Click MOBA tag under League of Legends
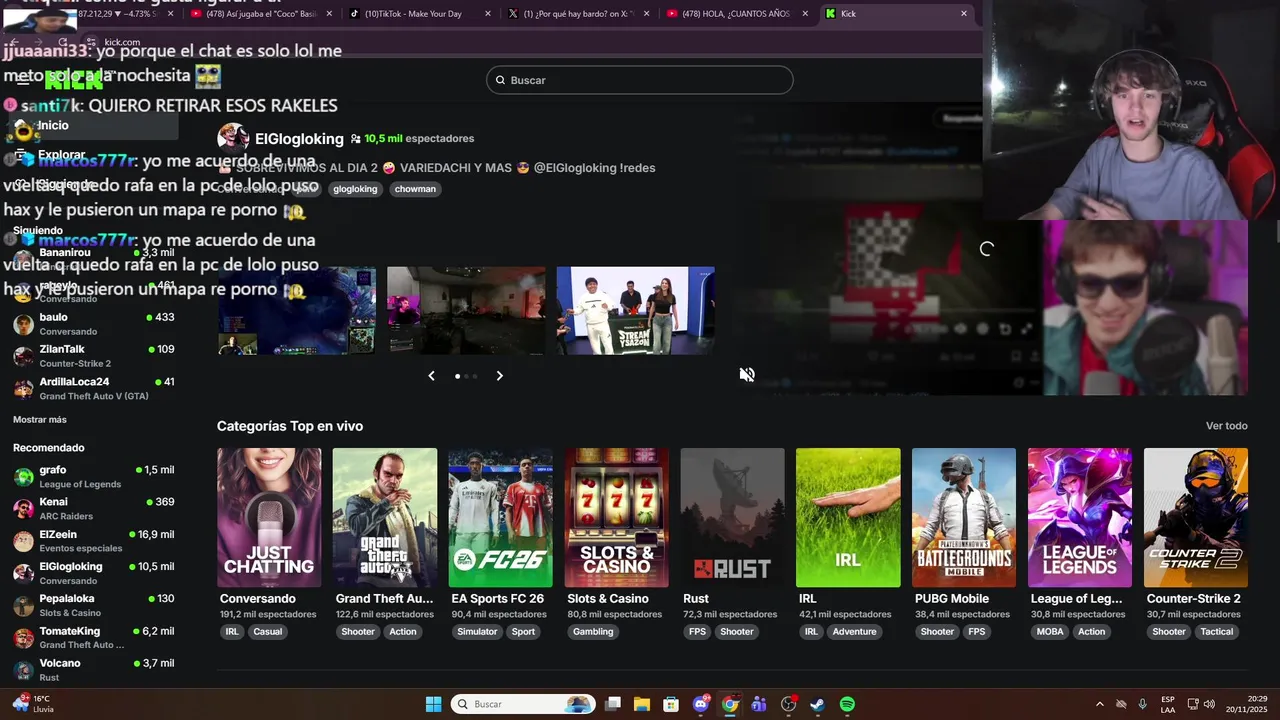 click(x=1050, y=632)
